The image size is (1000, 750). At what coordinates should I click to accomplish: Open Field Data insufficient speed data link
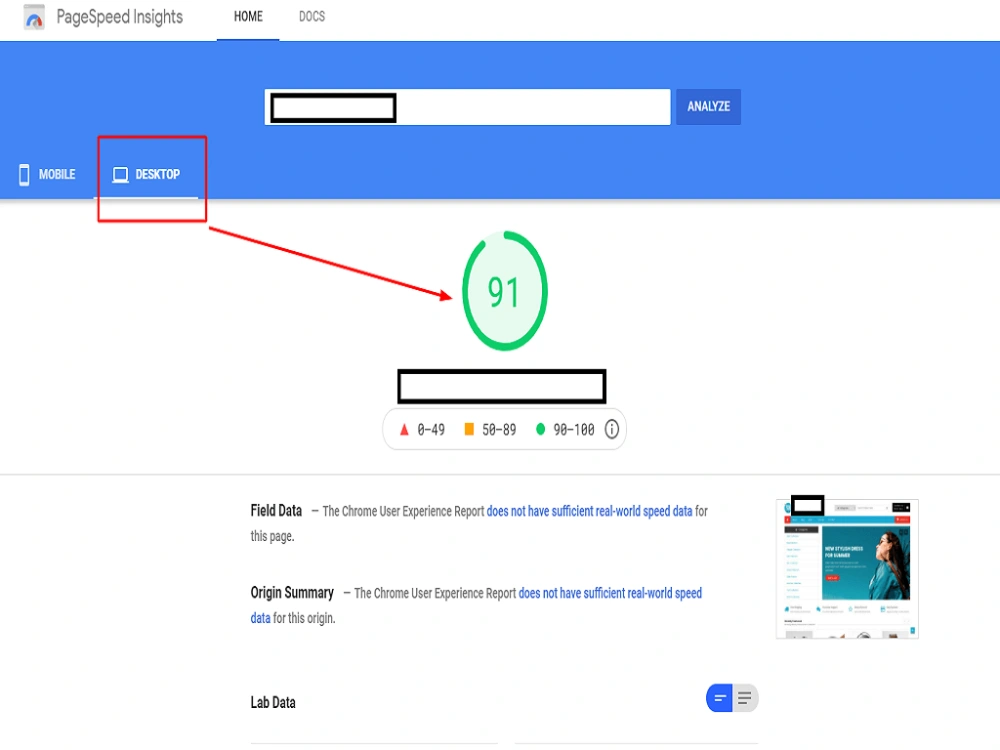pyautogui.click(x=589, y=511)
